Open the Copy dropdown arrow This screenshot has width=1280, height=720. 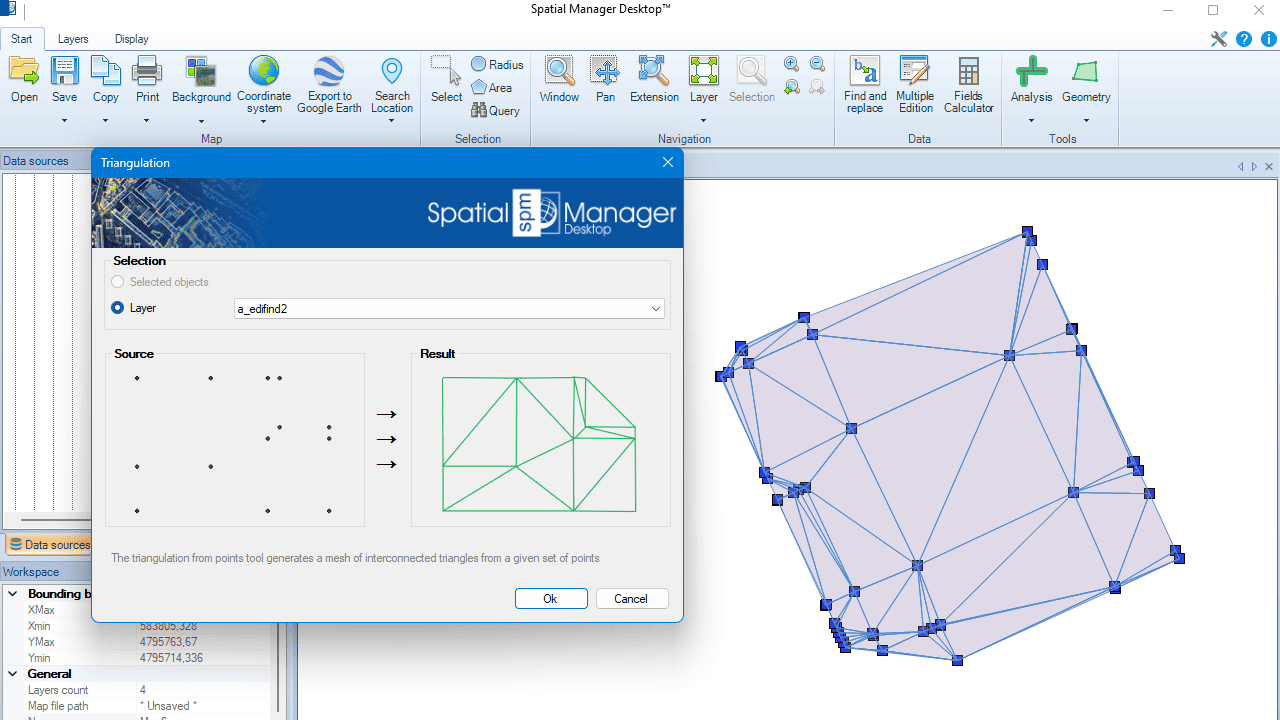pyautogui.click(x=106, y=121)
